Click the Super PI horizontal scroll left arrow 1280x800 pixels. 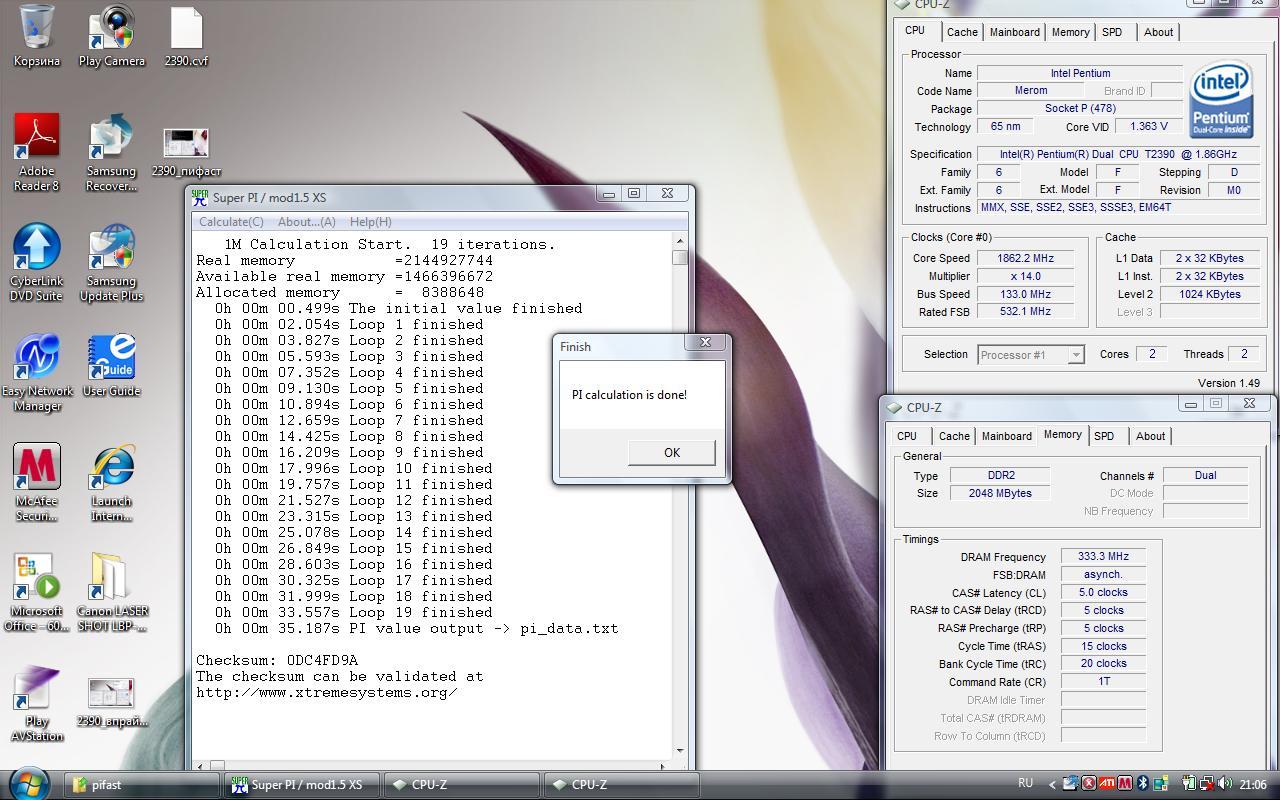point(198,765)
